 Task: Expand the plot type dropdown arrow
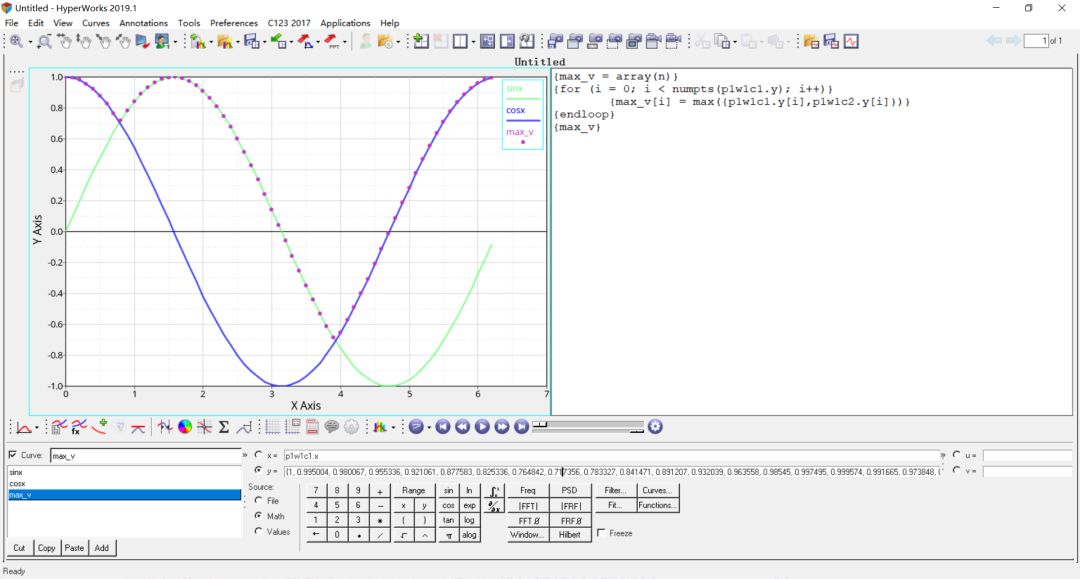[37, 428]
